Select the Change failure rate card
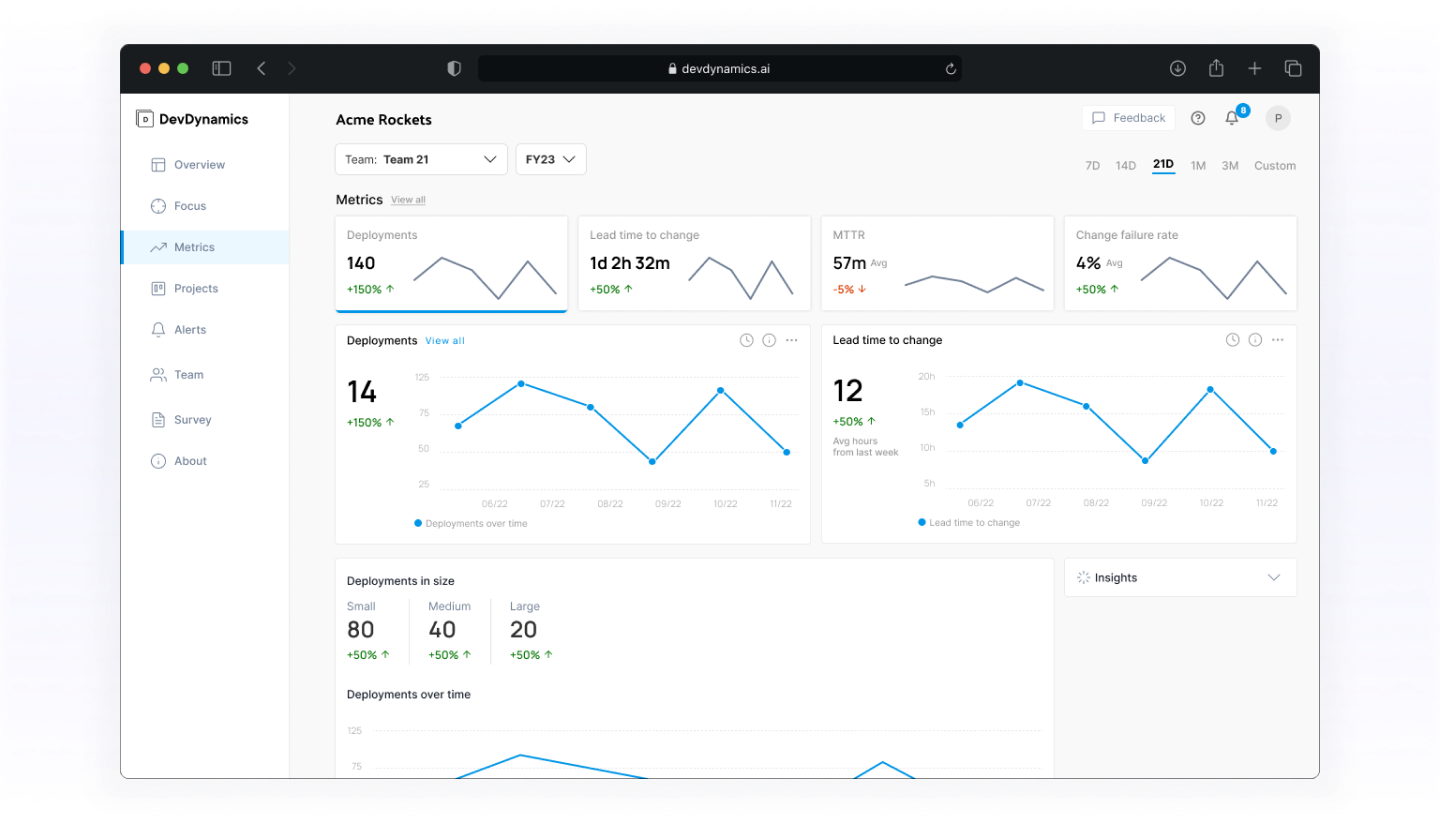This screenshot has height=823, width=1440. [x=1180, y=263]
